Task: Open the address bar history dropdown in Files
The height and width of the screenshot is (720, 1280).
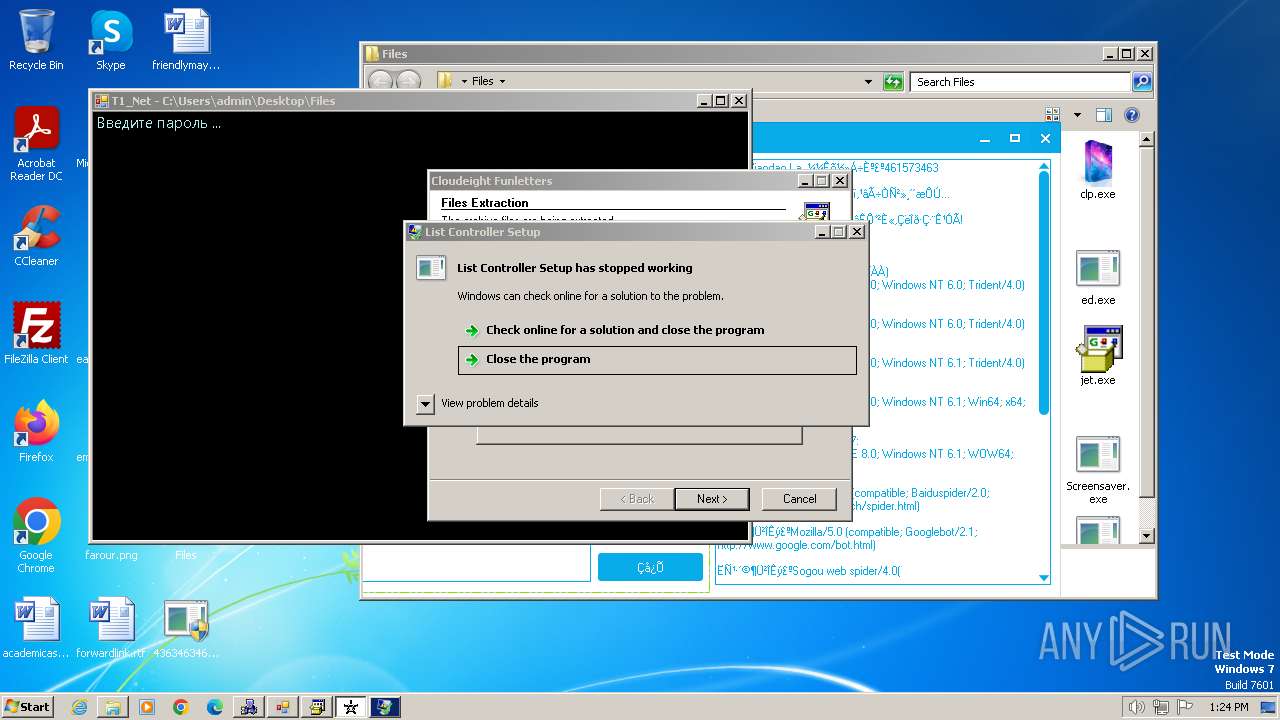Action: (x=868, y=82)
